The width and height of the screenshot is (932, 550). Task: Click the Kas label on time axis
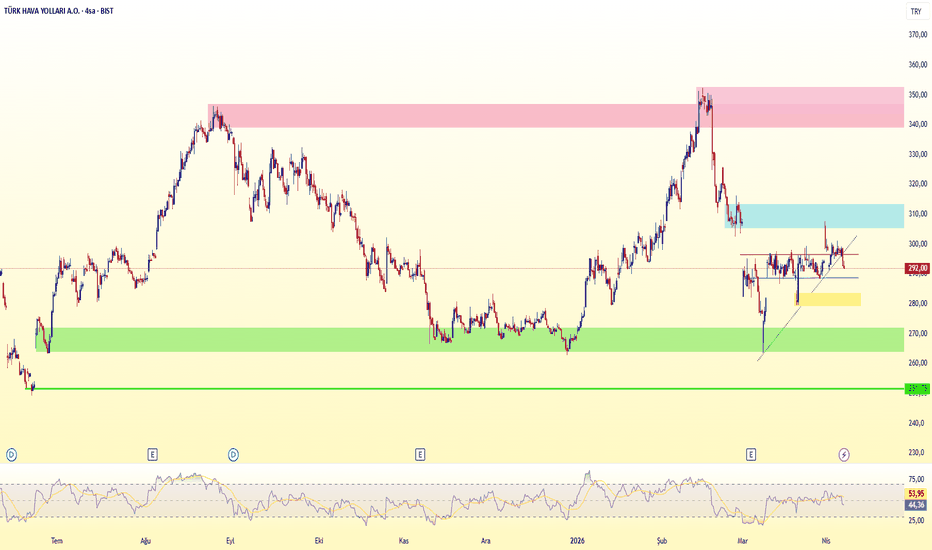[x=404, y=540]
